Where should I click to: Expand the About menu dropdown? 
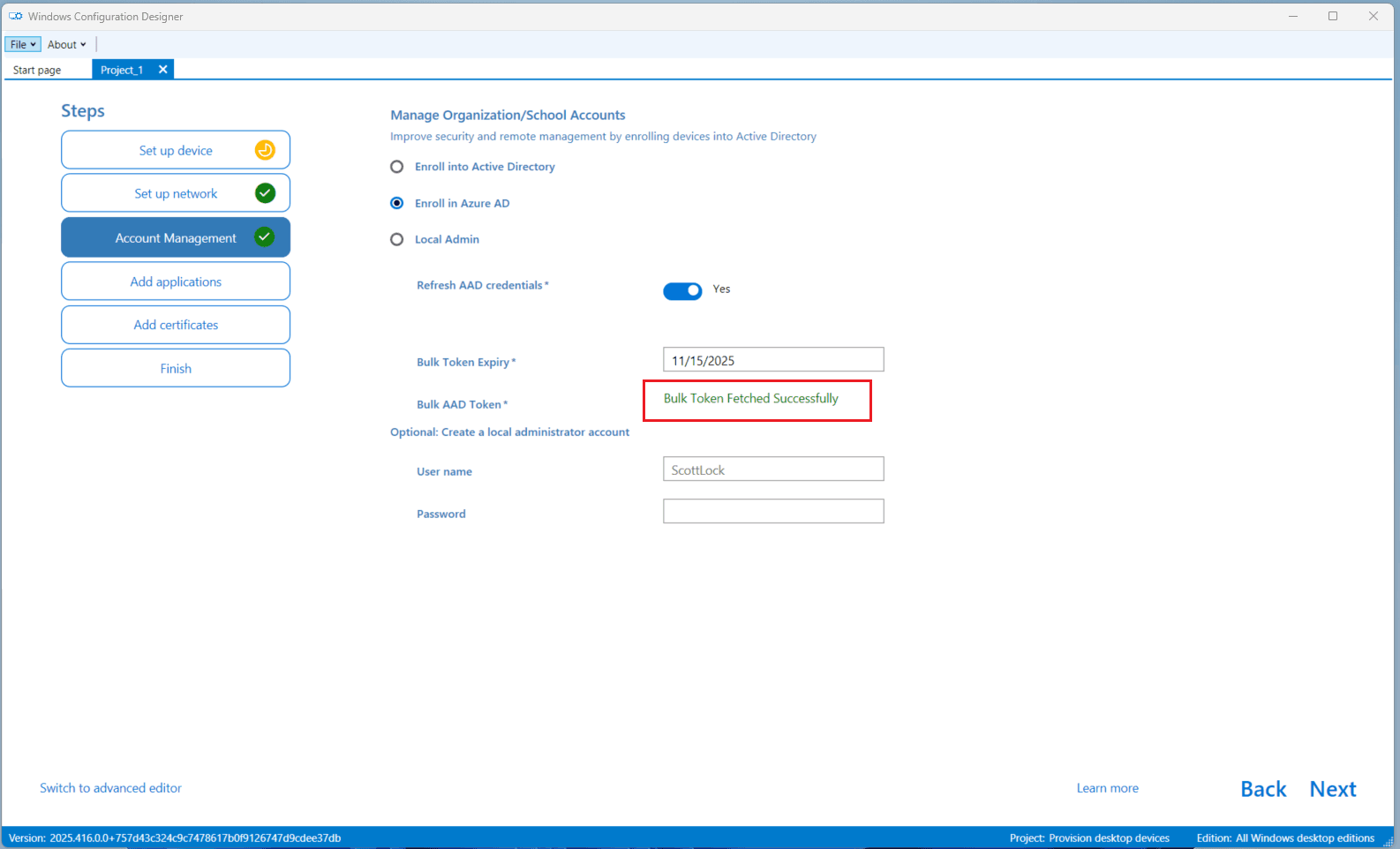[66, 44]
